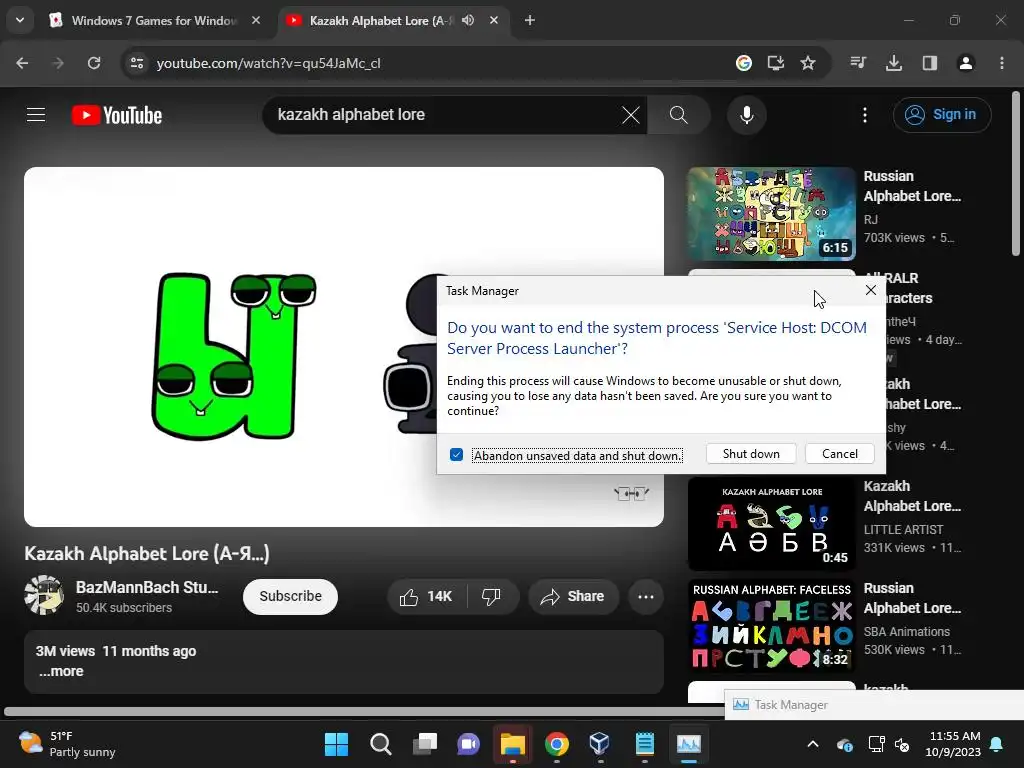Subscribe to the channel
The width and height of the screenshot is (1024, 768).
[290, 596]
